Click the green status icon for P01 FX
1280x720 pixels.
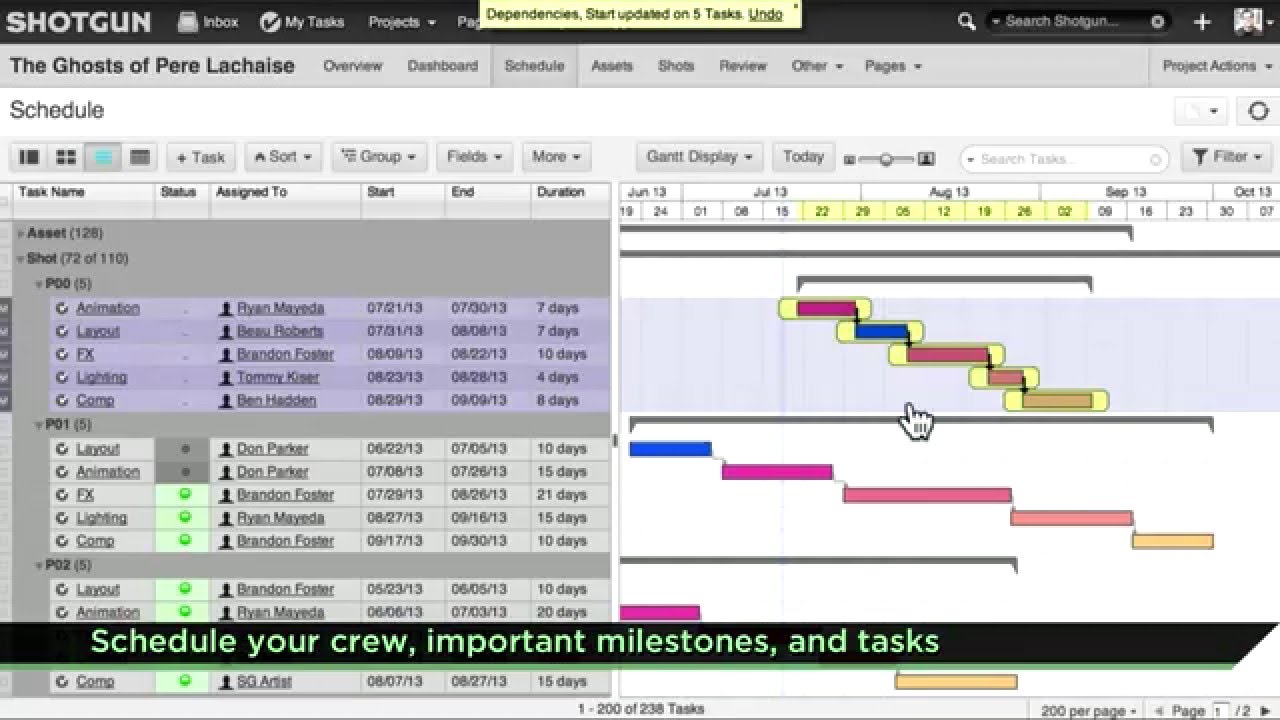184,494
